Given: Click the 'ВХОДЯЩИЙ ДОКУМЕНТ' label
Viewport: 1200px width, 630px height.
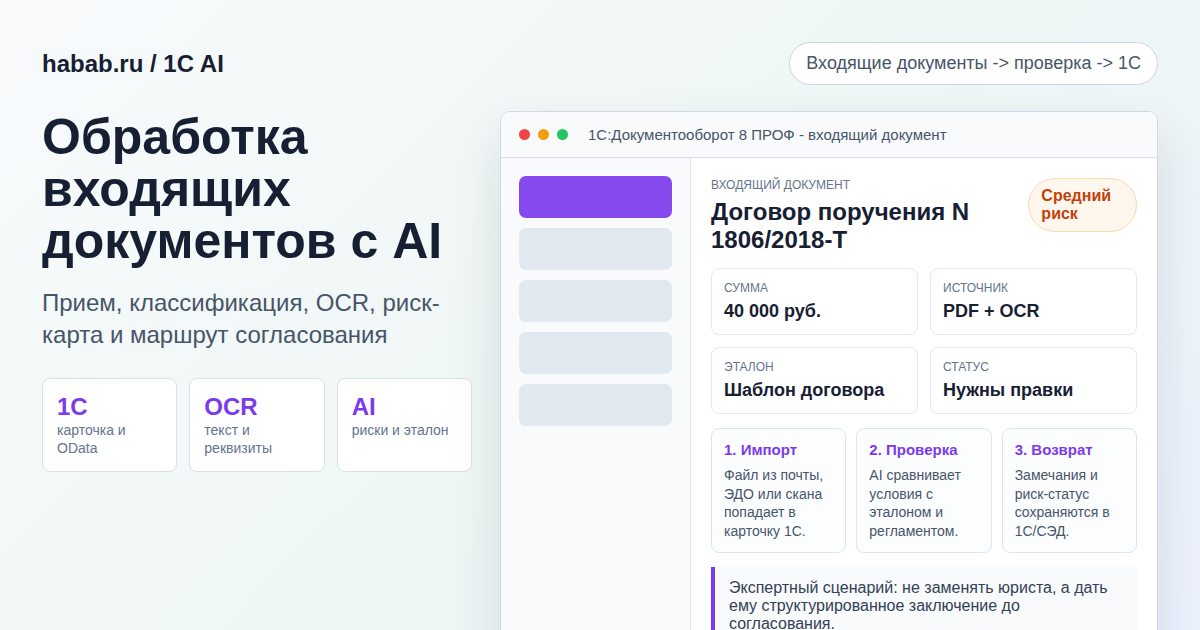Looking at the screenshot, I should coord(780,185).
